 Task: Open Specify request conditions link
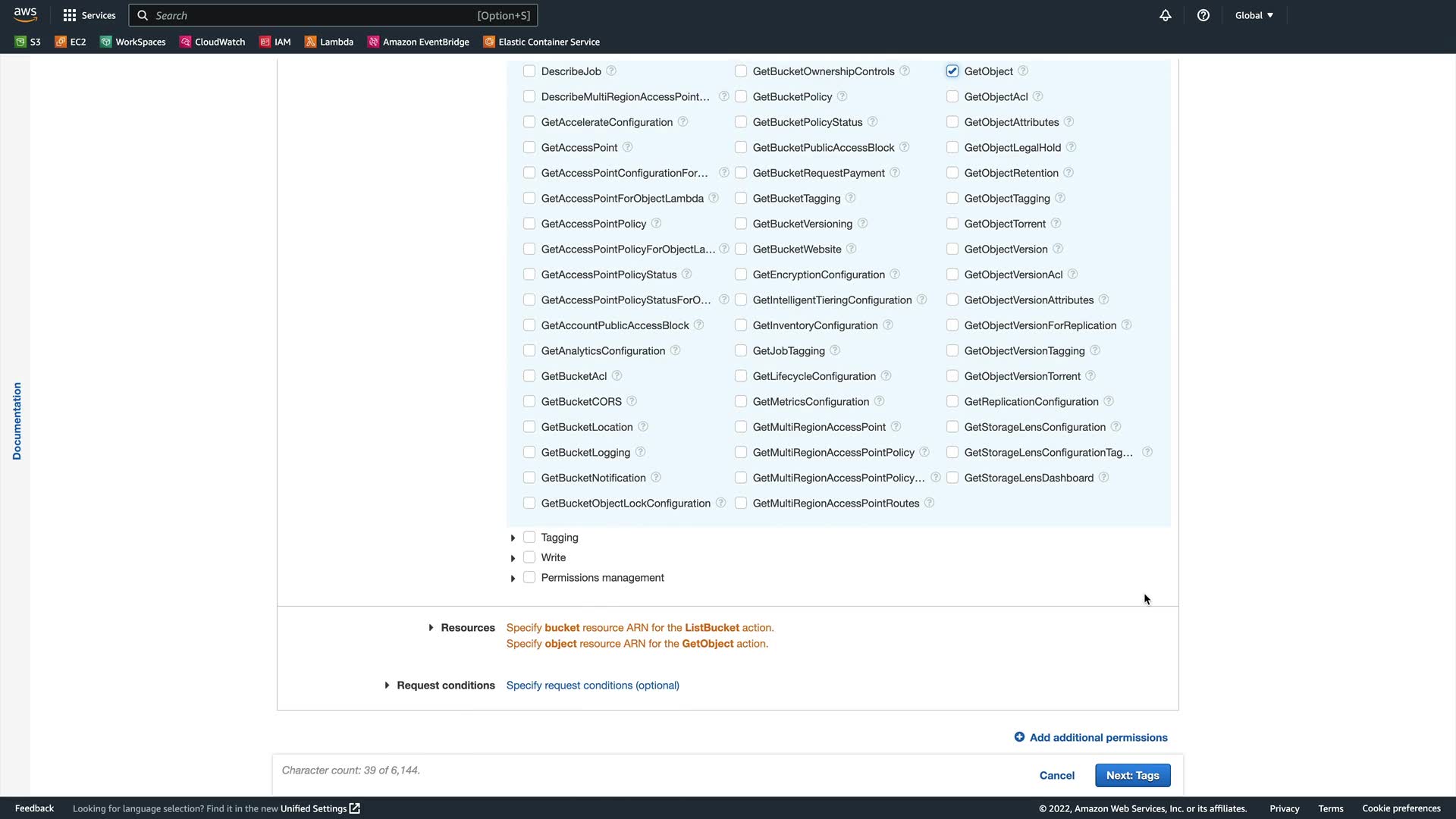[592, 685]
